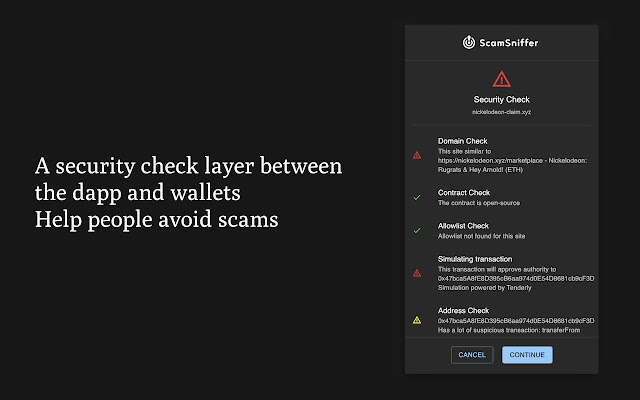Click 'Allowlist not found for this site'

pyautogui.click(x=481, y=236)
